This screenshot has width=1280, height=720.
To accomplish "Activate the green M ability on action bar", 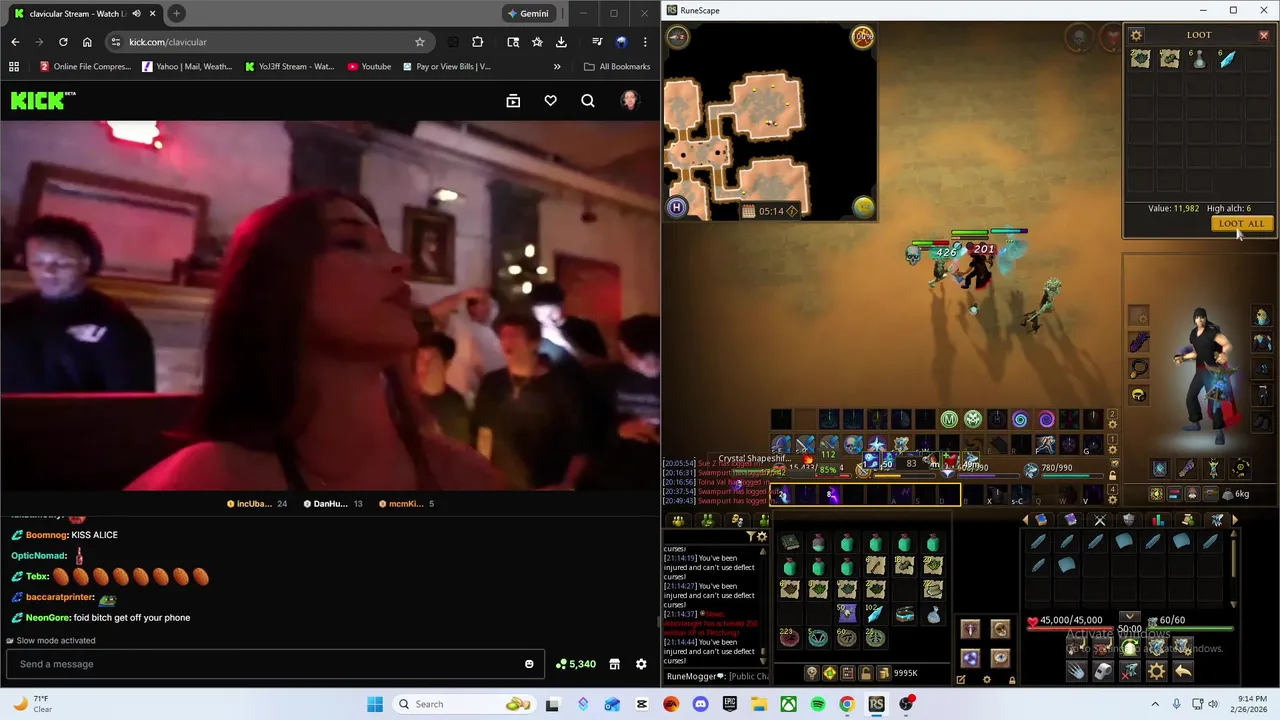I will 949,419.
